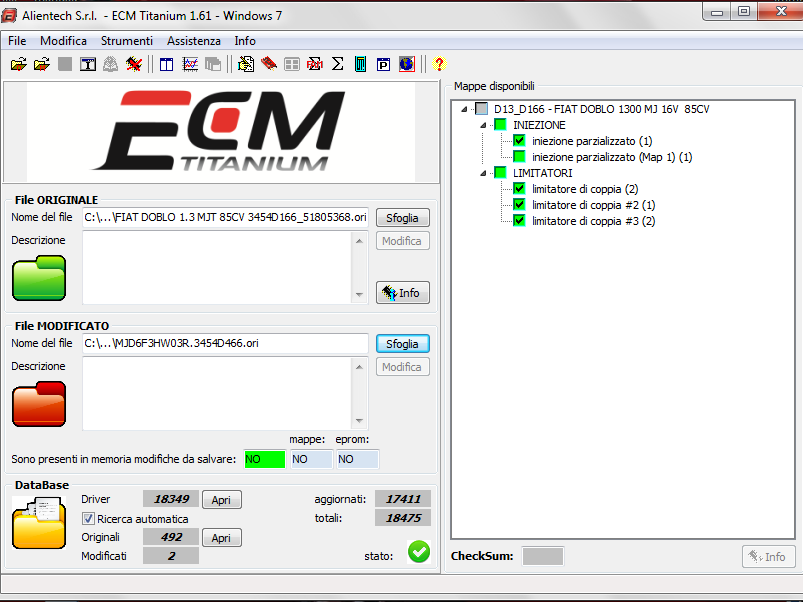Click Sfoglia button for File ORIGINALE

coord(403,218)
